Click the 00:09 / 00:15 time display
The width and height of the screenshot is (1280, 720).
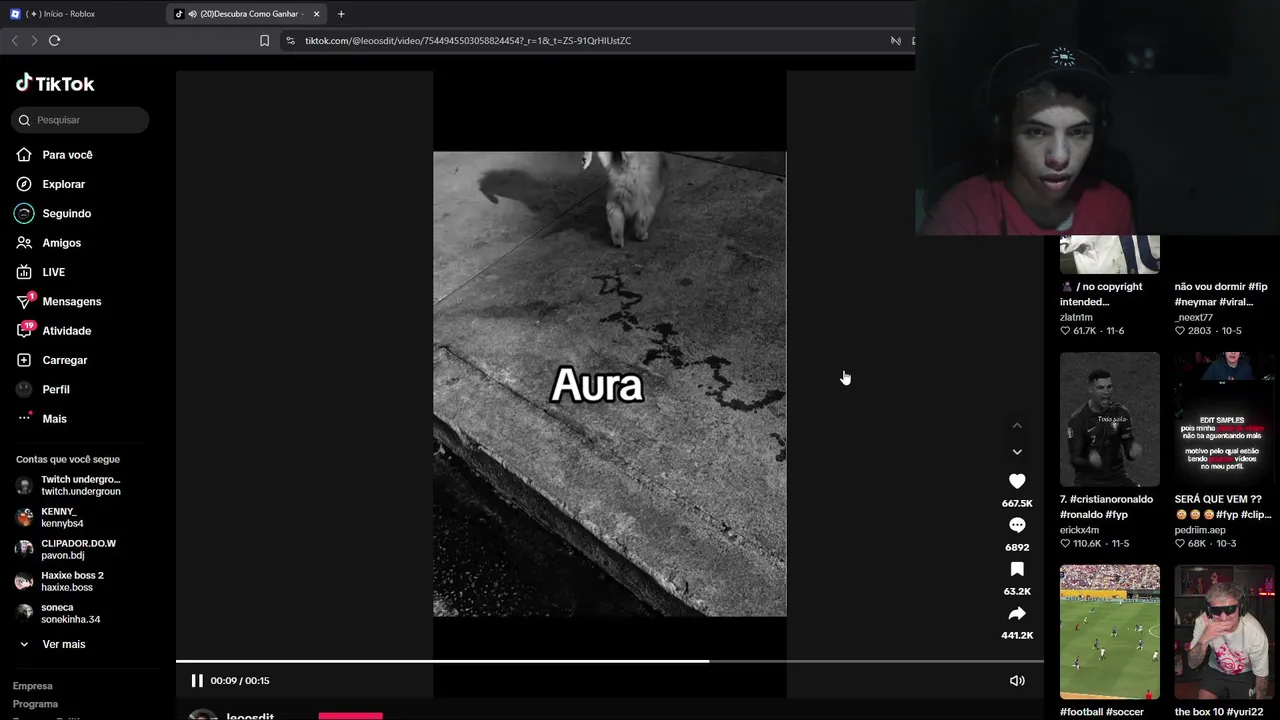point(240,681)
